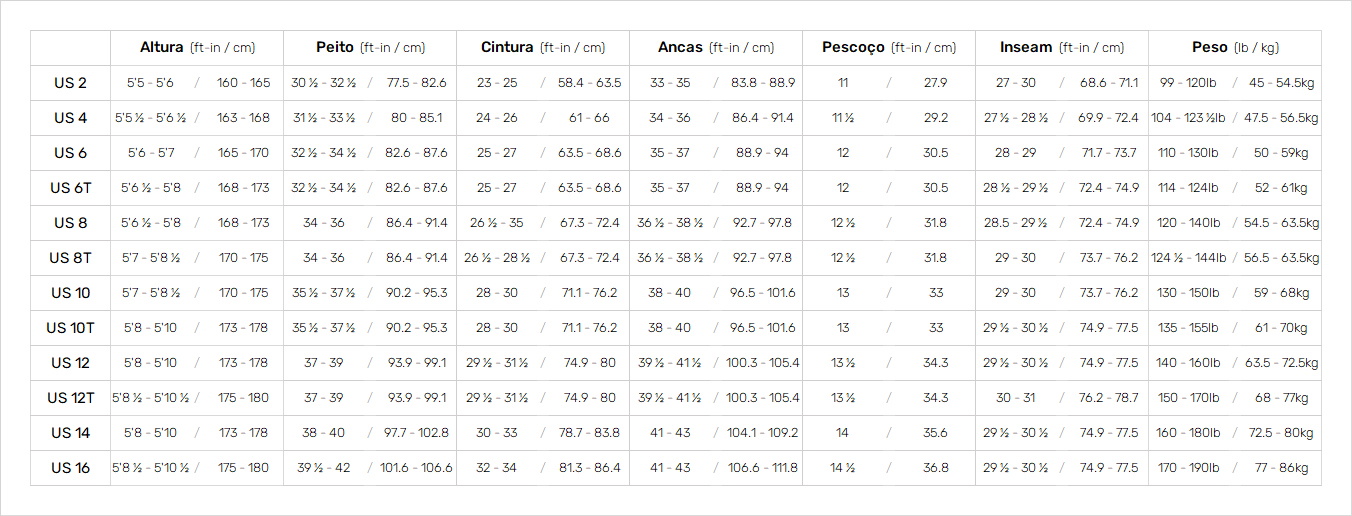Click the US 8 row label
Screen dimensions: 1352x516
70,223
